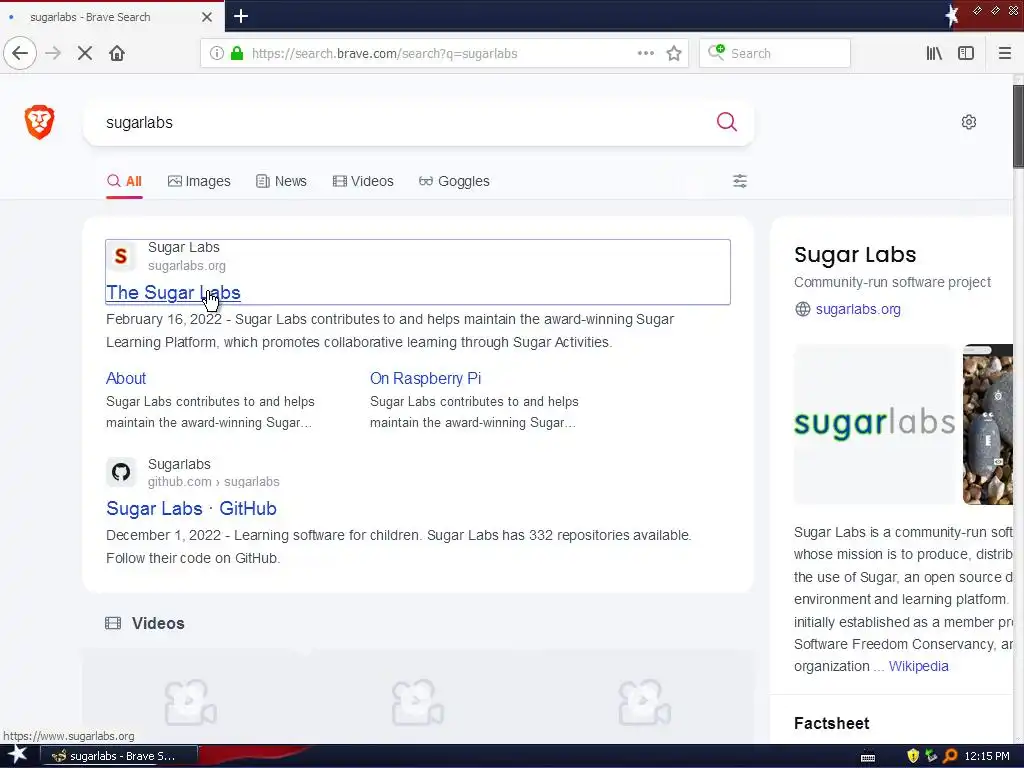This screenshot has height=768, width=1024.
Task: Click the GitHub octocat favicon
Action: point(121,472)
